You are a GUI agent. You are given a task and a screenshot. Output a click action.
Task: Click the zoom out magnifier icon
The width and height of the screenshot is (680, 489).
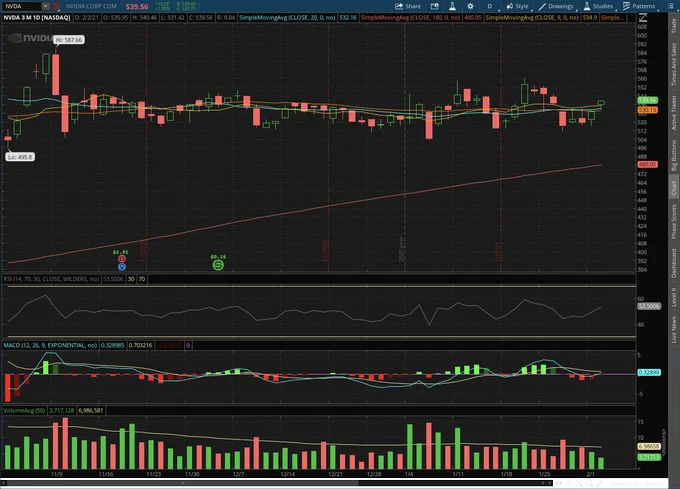588,483
